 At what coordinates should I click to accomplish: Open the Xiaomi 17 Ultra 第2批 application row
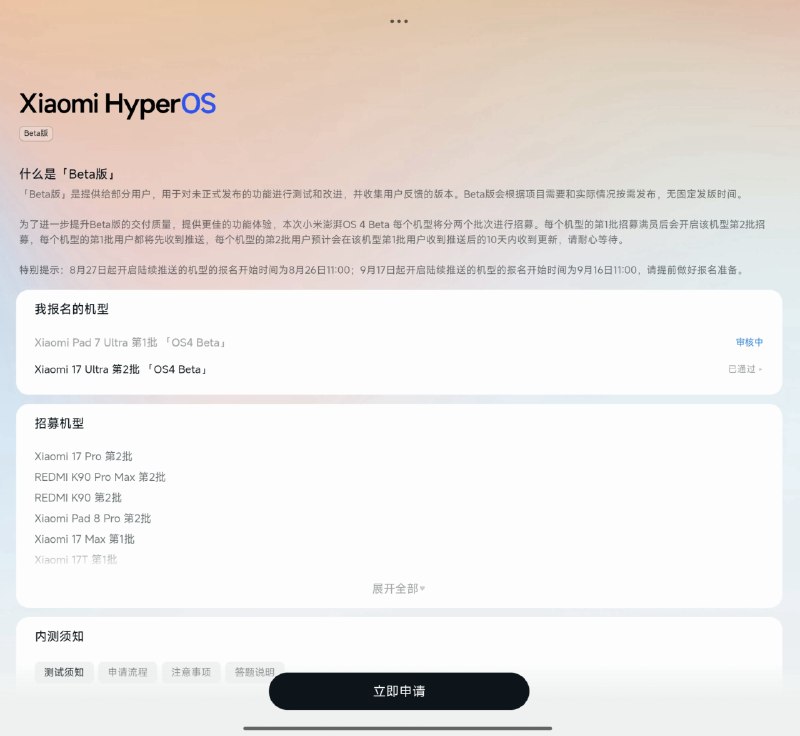point(398,369)
